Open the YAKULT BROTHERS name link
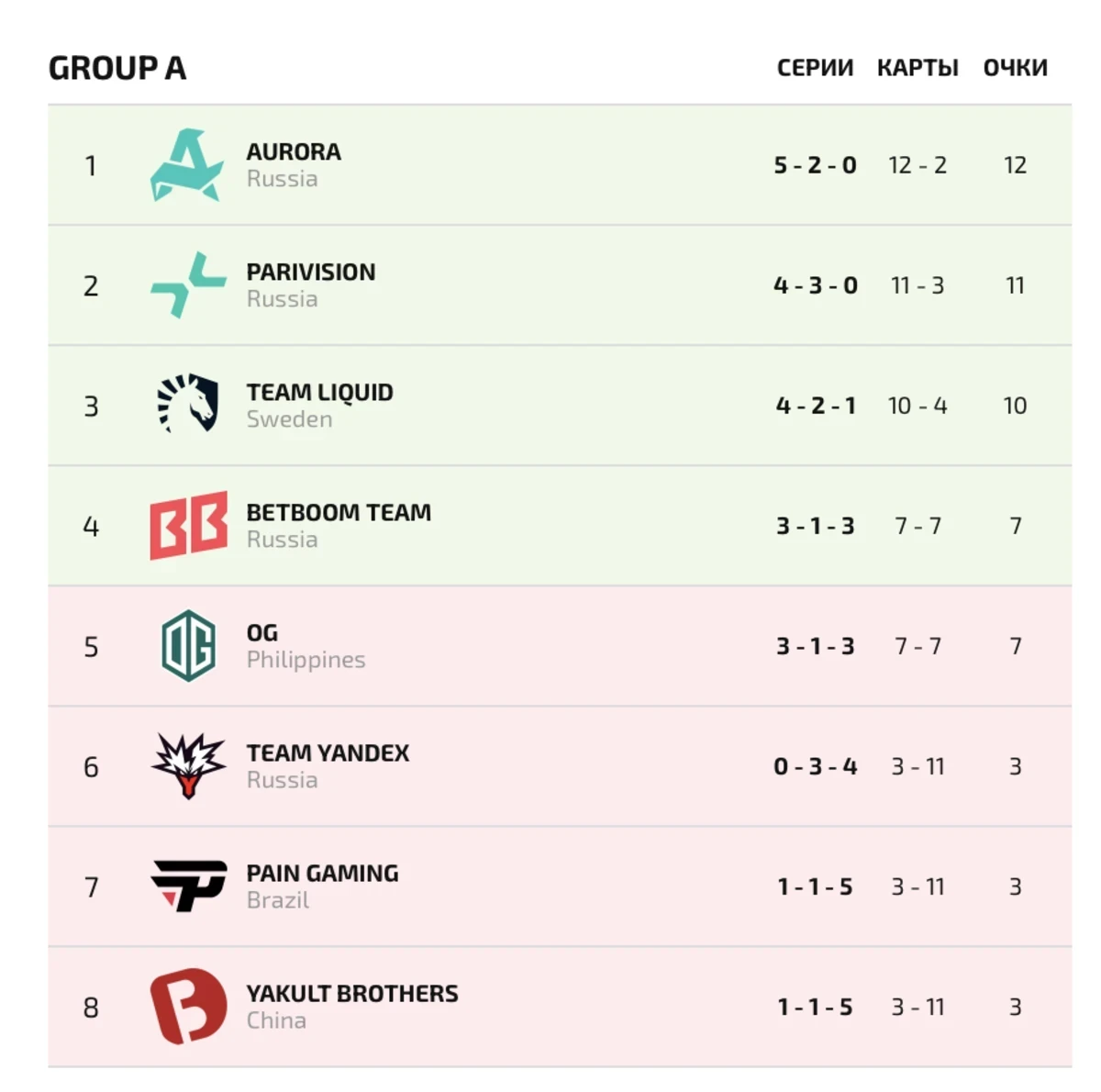Screen dimensions: 1101x1092 click(352, 993)
